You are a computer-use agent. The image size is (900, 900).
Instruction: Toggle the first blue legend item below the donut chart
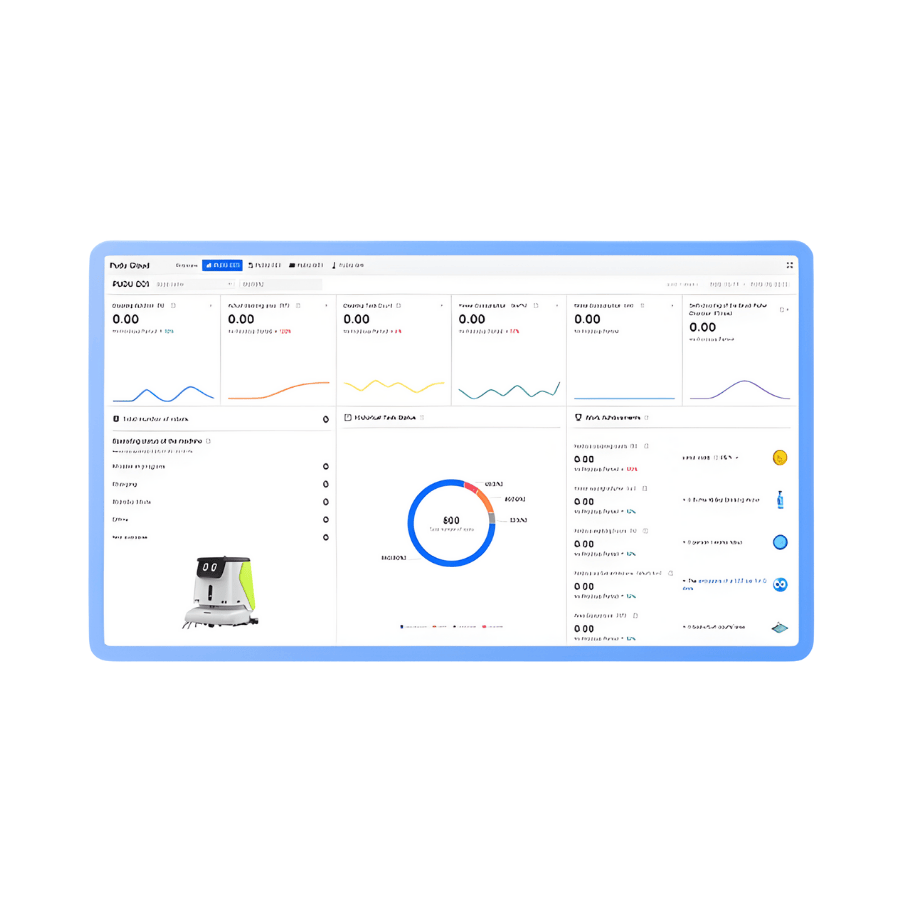pos(412,627)
